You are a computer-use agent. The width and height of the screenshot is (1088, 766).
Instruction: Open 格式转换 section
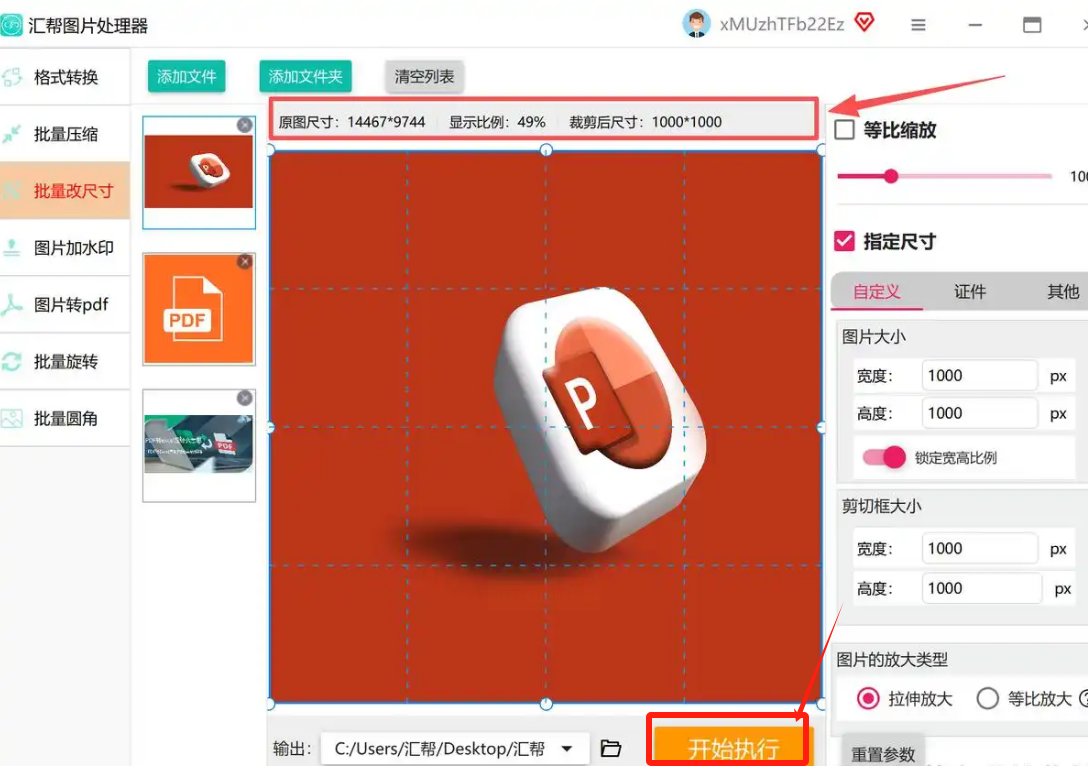(65, 77)
